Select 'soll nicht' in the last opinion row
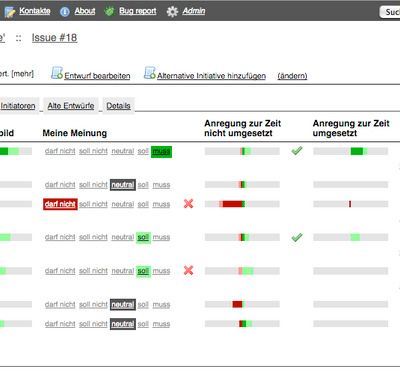This screenshot has width=400, height=375. point(93,324)
